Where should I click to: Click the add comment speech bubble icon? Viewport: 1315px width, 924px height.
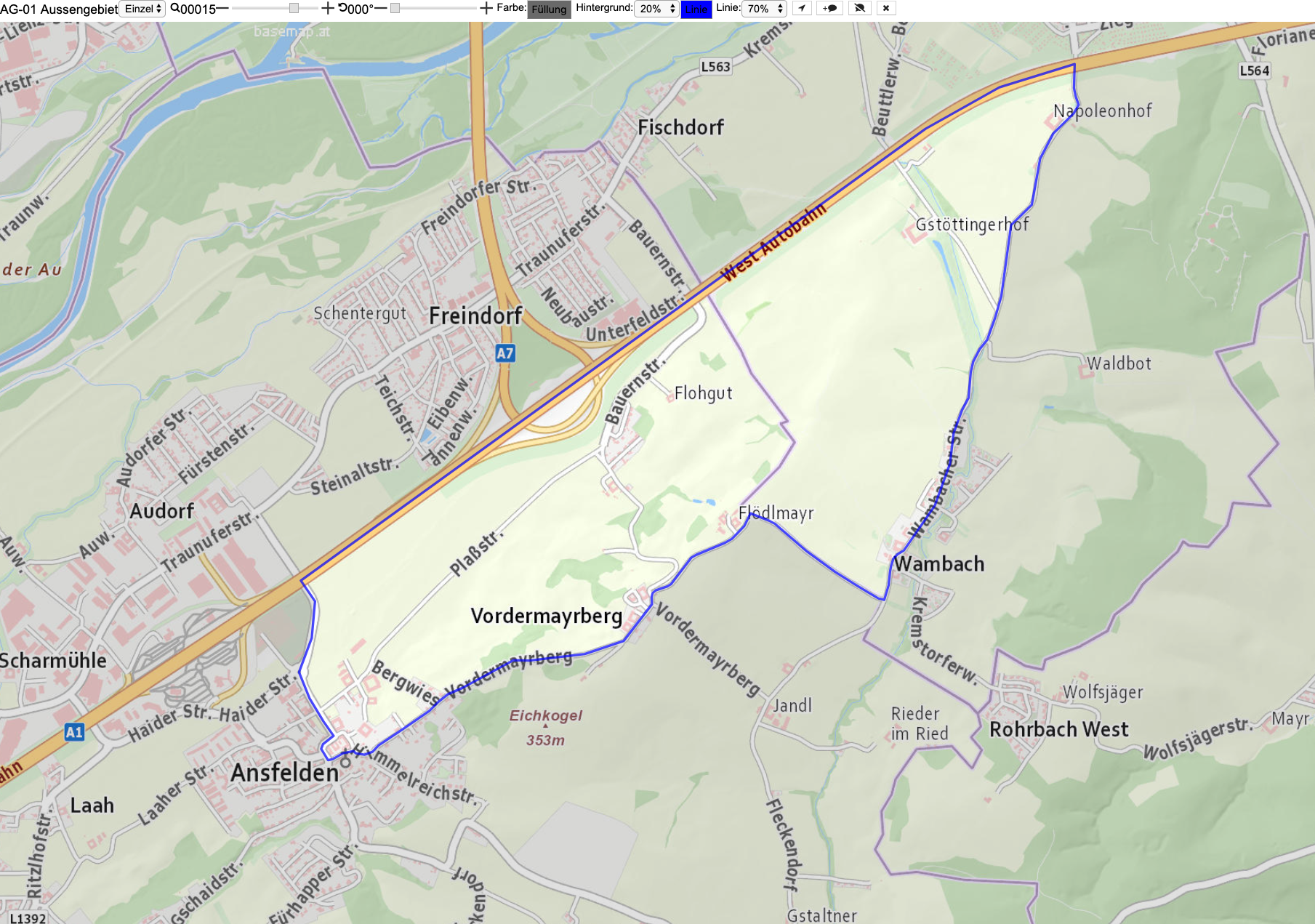[x=830, y=9]
